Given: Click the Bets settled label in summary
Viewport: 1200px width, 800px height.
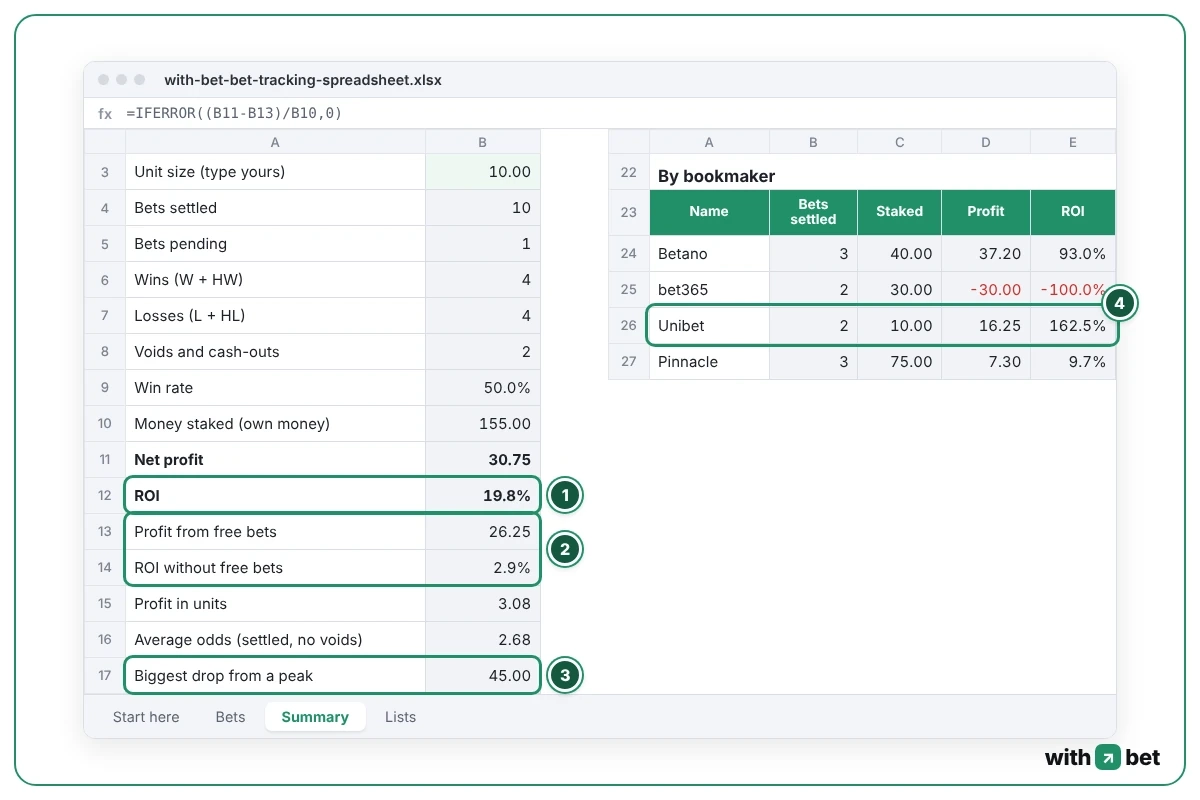Looking at the screenshot, I should click(175, 208).
